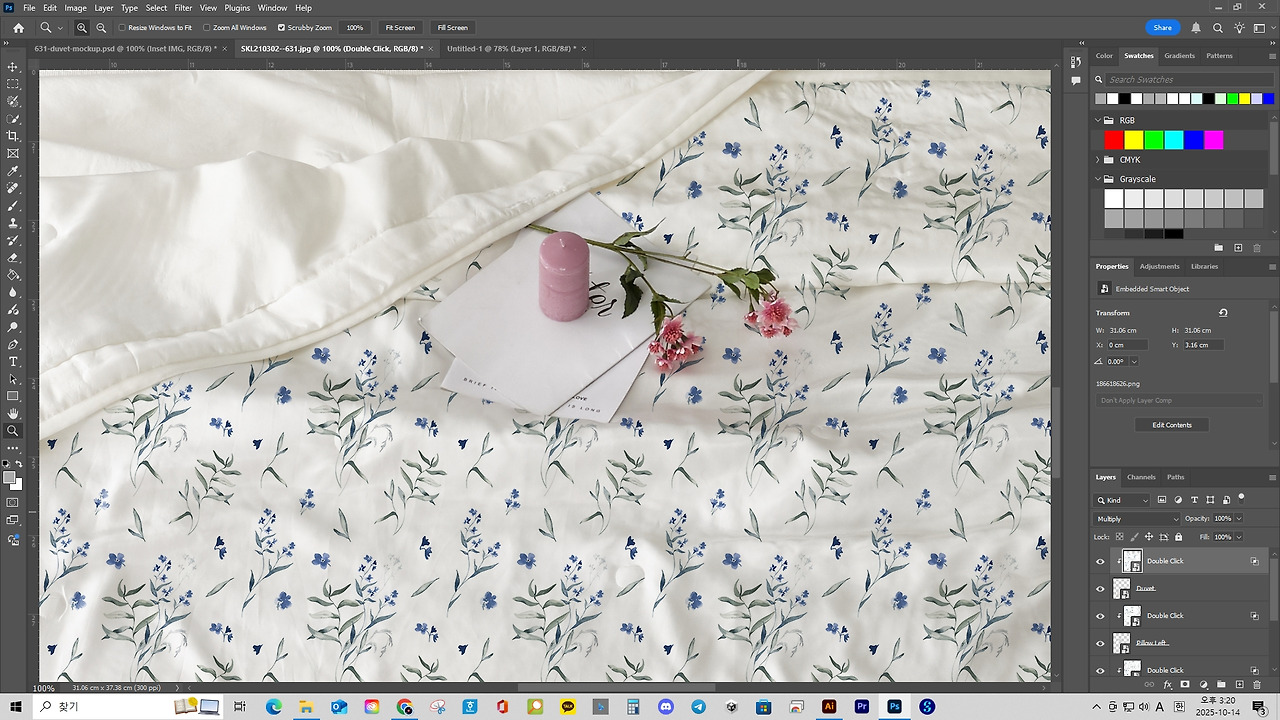
Task: Click the X position input field
Action: tap(1127, 344)
